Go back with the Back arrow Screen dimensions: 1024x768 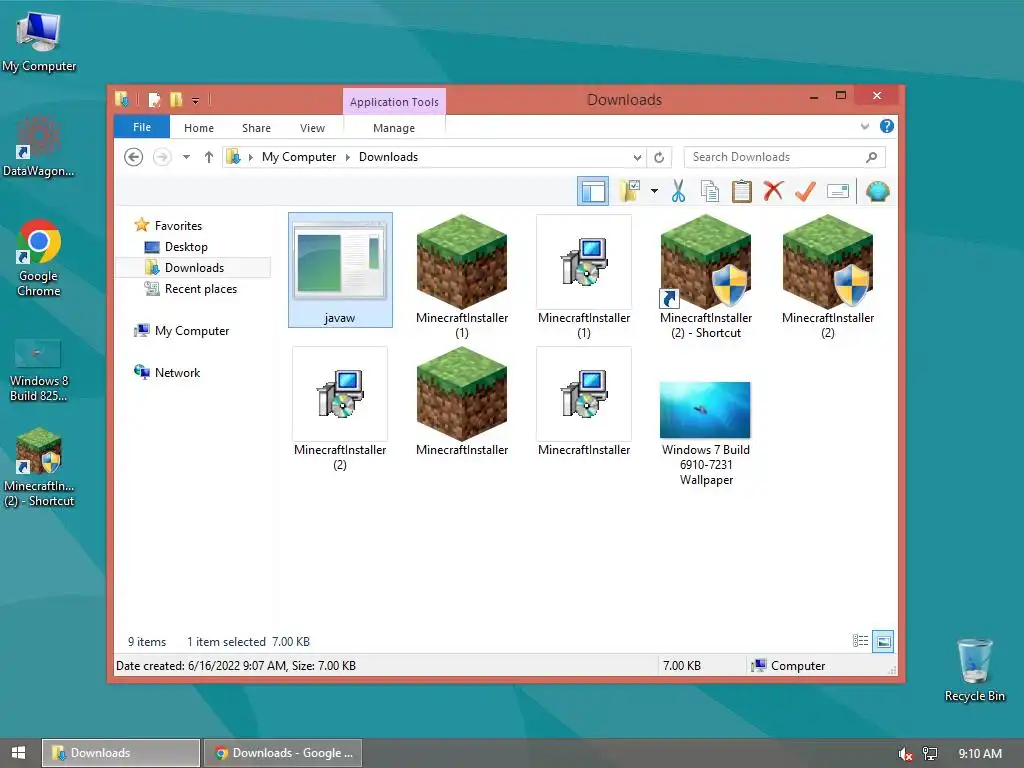pos(134,157)
